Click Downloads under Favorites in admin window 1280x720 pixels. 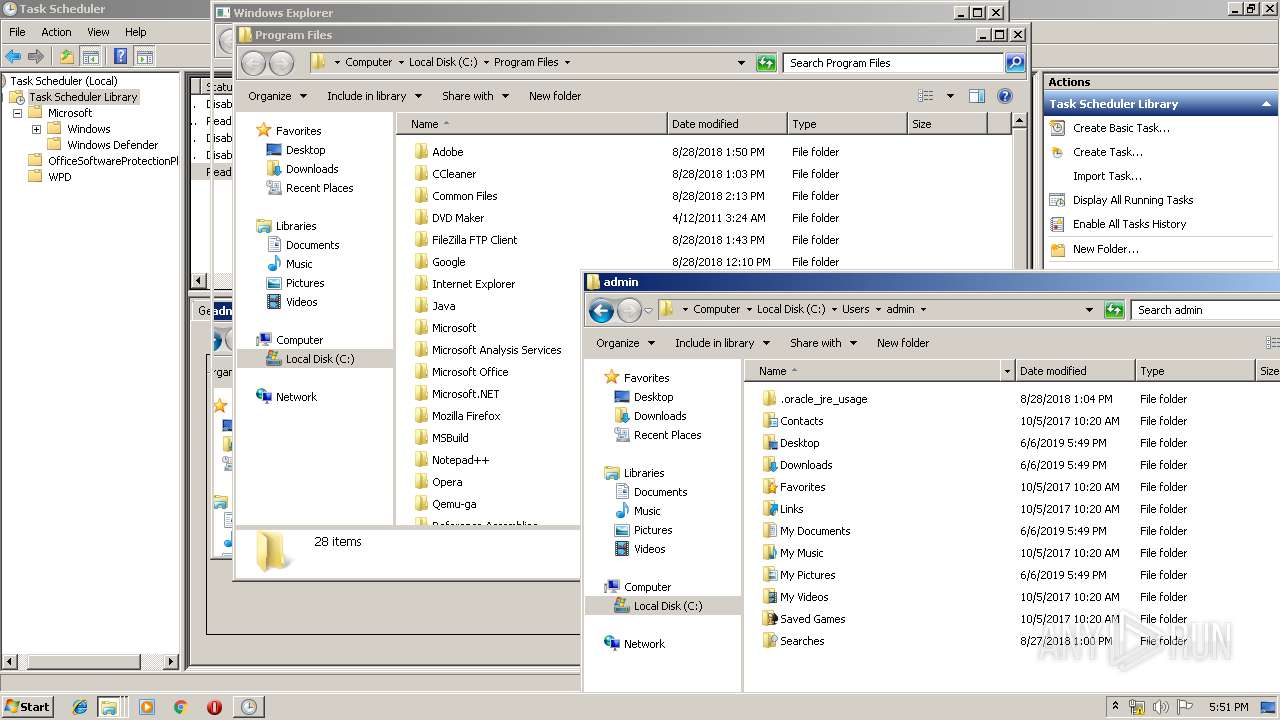click(660, 416)
